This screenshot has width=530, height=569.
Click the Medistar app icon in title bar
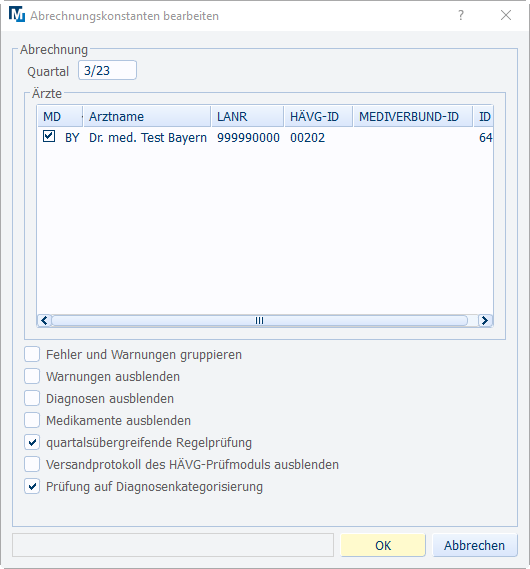coord(17,15)
